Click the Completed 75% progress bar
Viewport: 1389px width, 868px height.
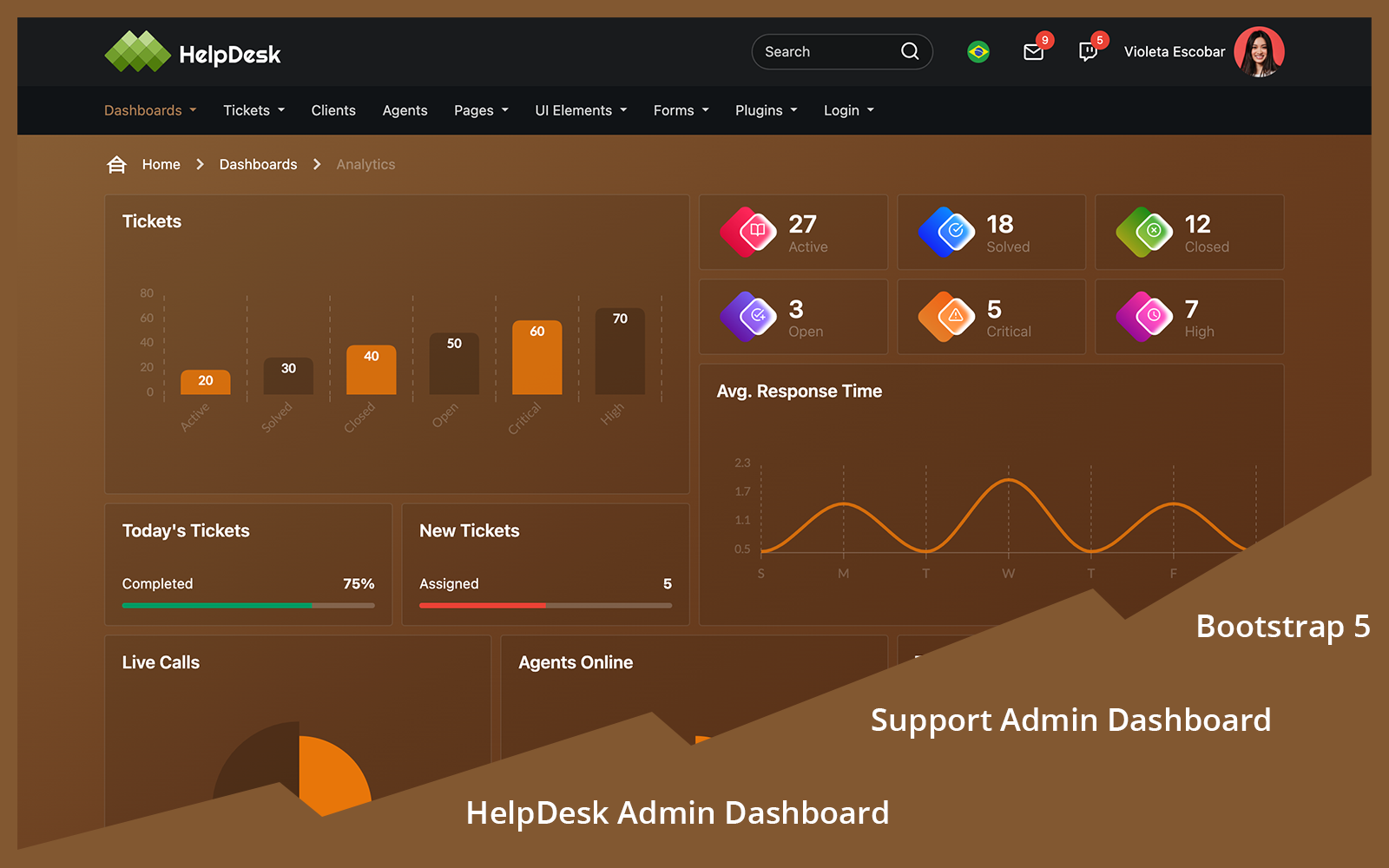247,605
